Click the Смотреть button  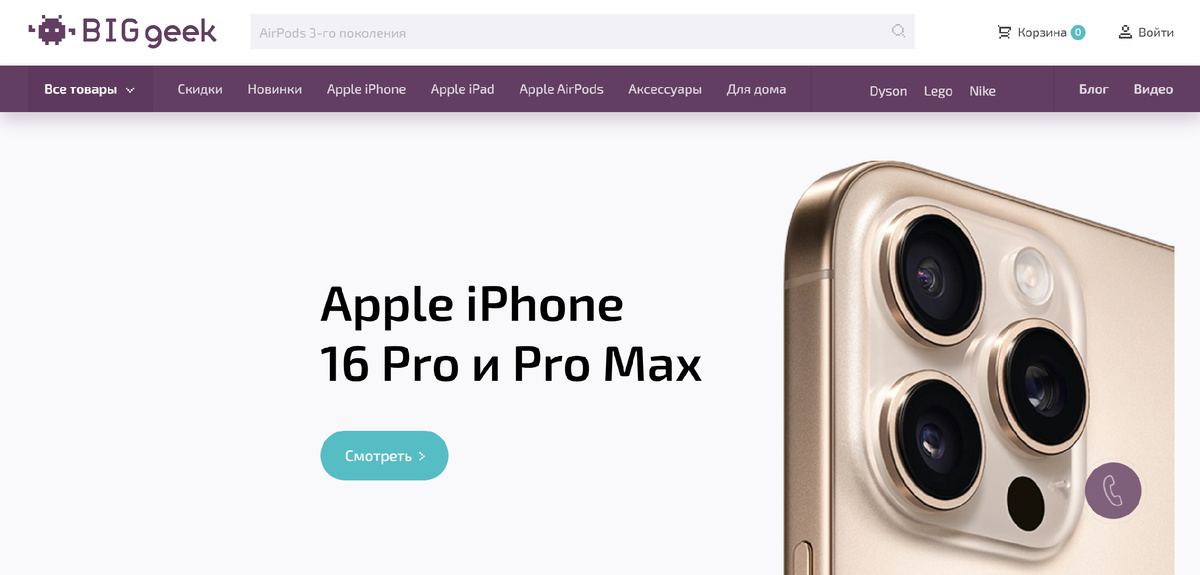384,455
